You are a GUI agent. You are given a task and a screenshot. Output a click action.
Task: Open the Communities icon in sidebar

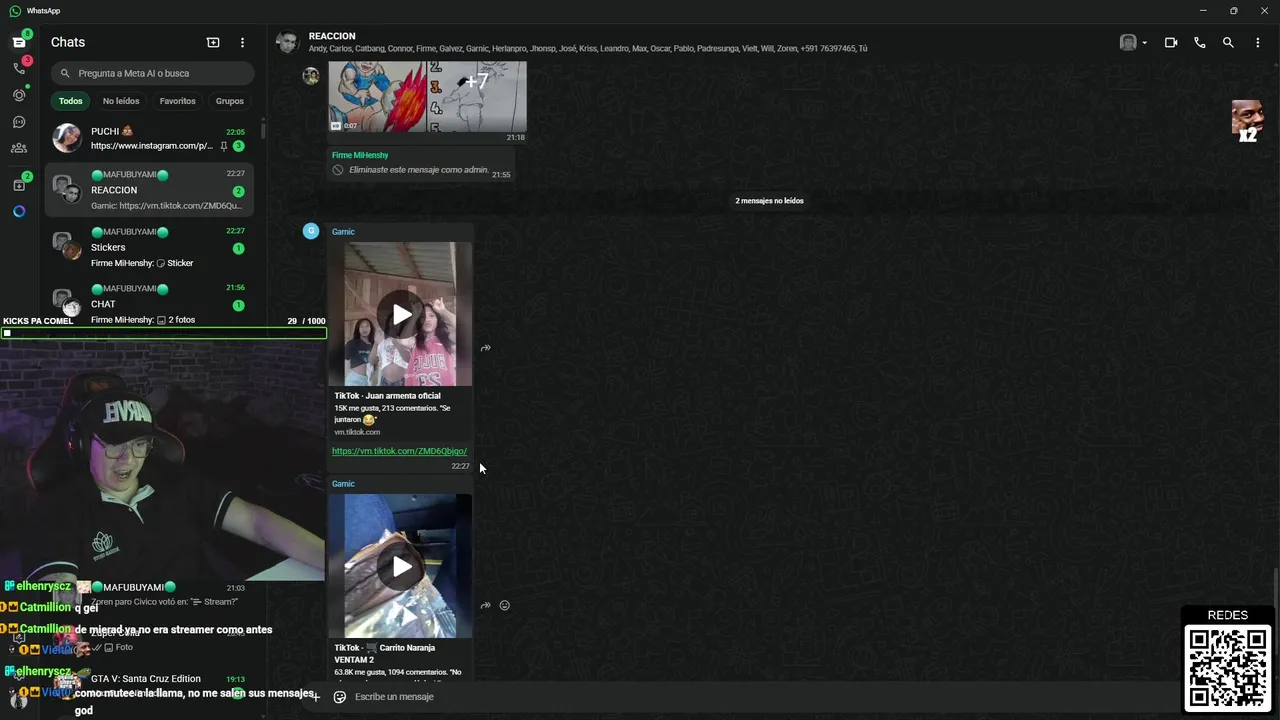pyautogui.click(x=19, y=148)
